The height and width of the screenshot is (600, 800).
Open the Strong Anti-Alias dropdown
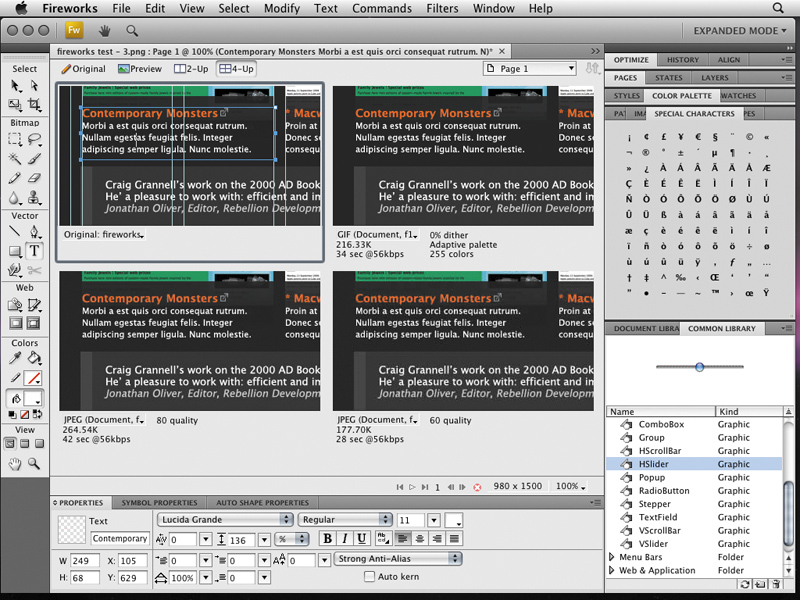(398, 559)
